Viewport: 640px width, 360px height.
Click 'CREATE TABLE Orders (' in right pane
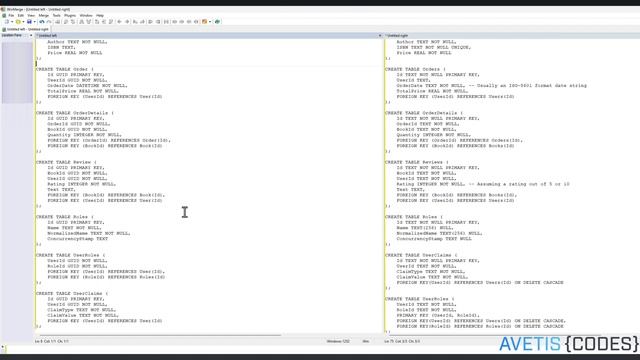click(416, 69)
